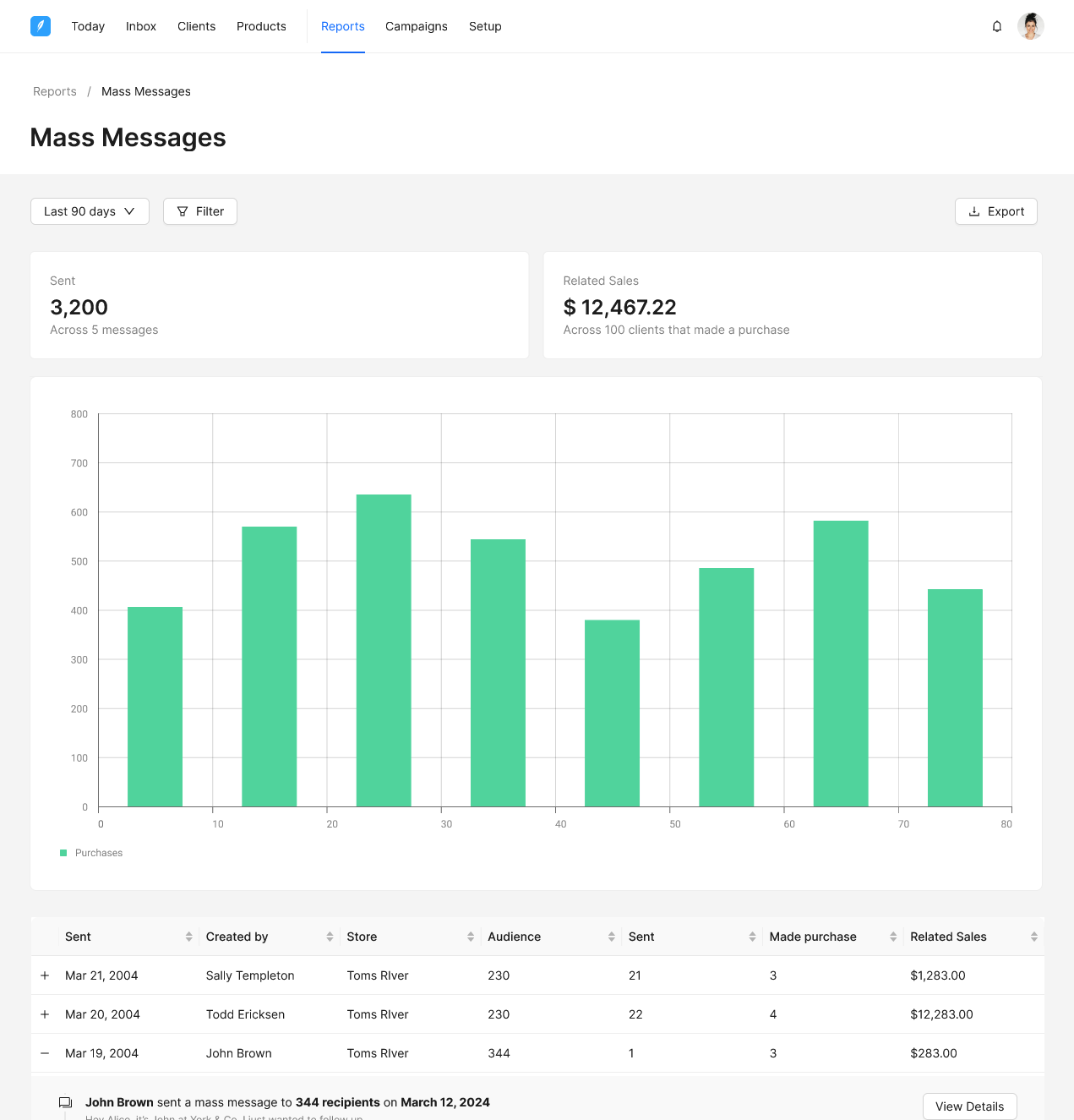Sort by Audience column arrows
This screenshot has height=1120, width=1074.
(611, 937)
